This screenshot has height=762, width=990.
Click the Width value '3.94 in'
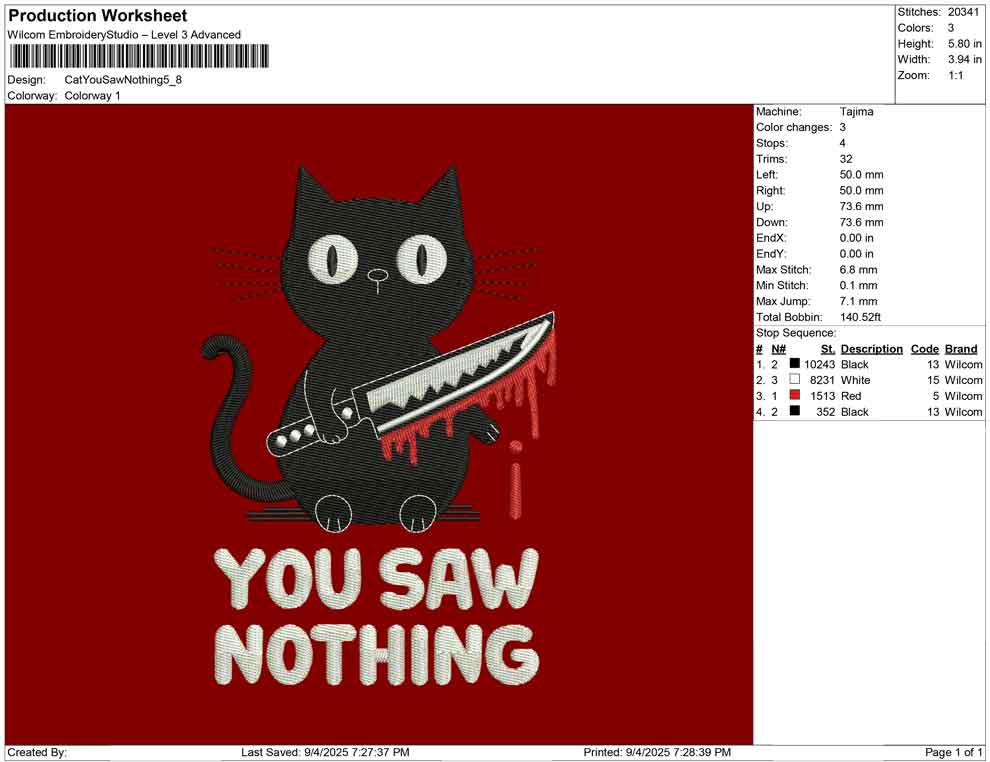[965, 59]
